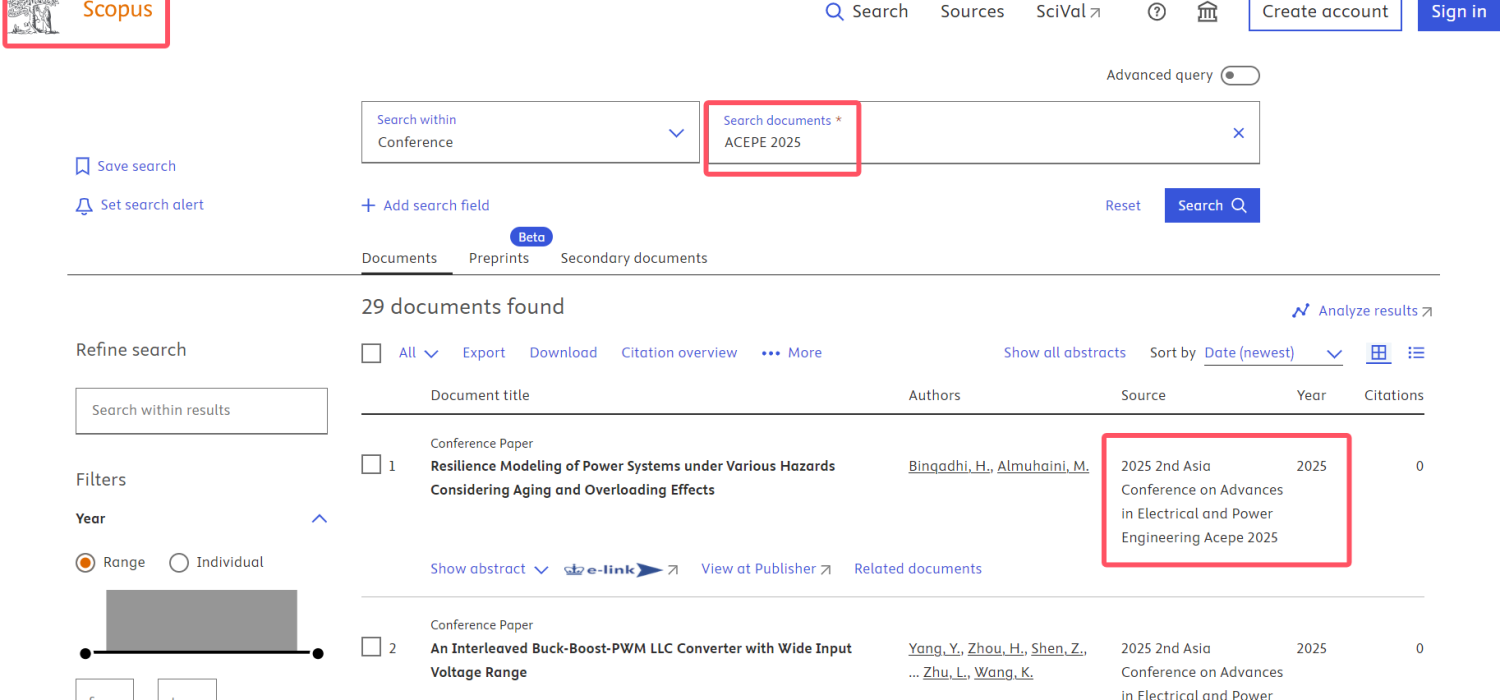Viewport: 1500px width, 700px height.
Task: Open the institution building icon
Action: (x=1207, y=12)
